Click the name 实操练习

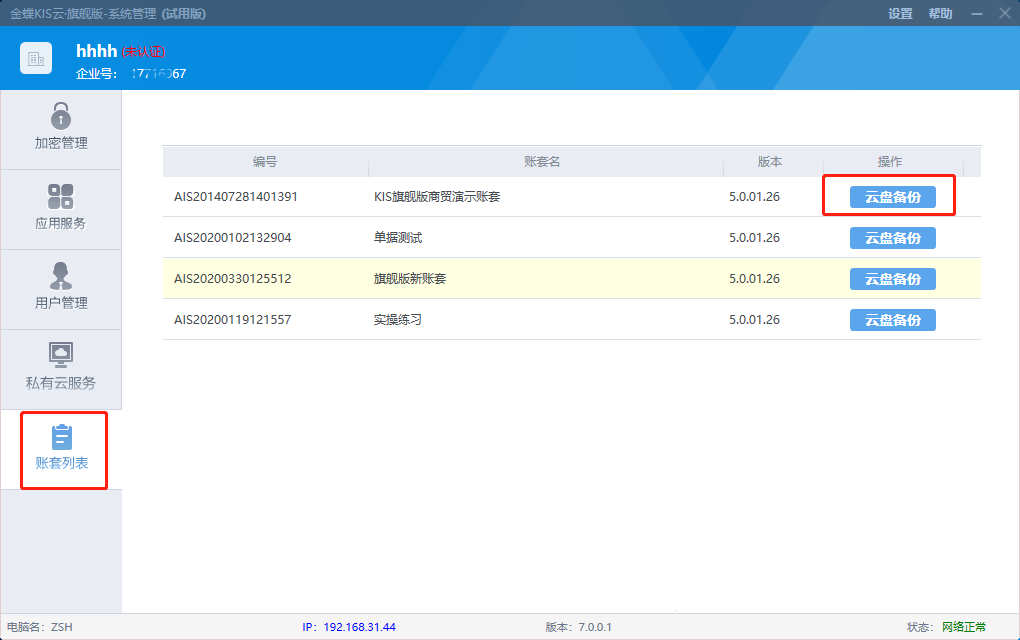tap(397, 319)
